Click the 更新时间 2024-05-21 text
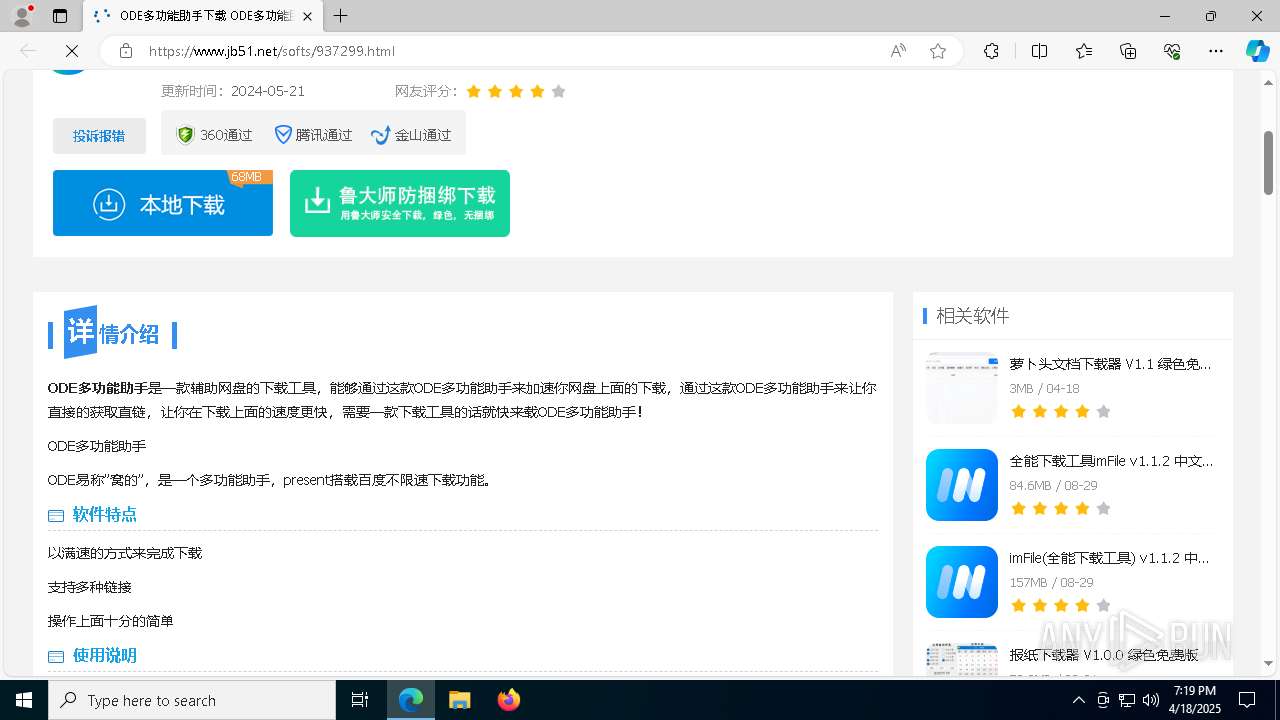1280x720 pixels. pos(233,91)
